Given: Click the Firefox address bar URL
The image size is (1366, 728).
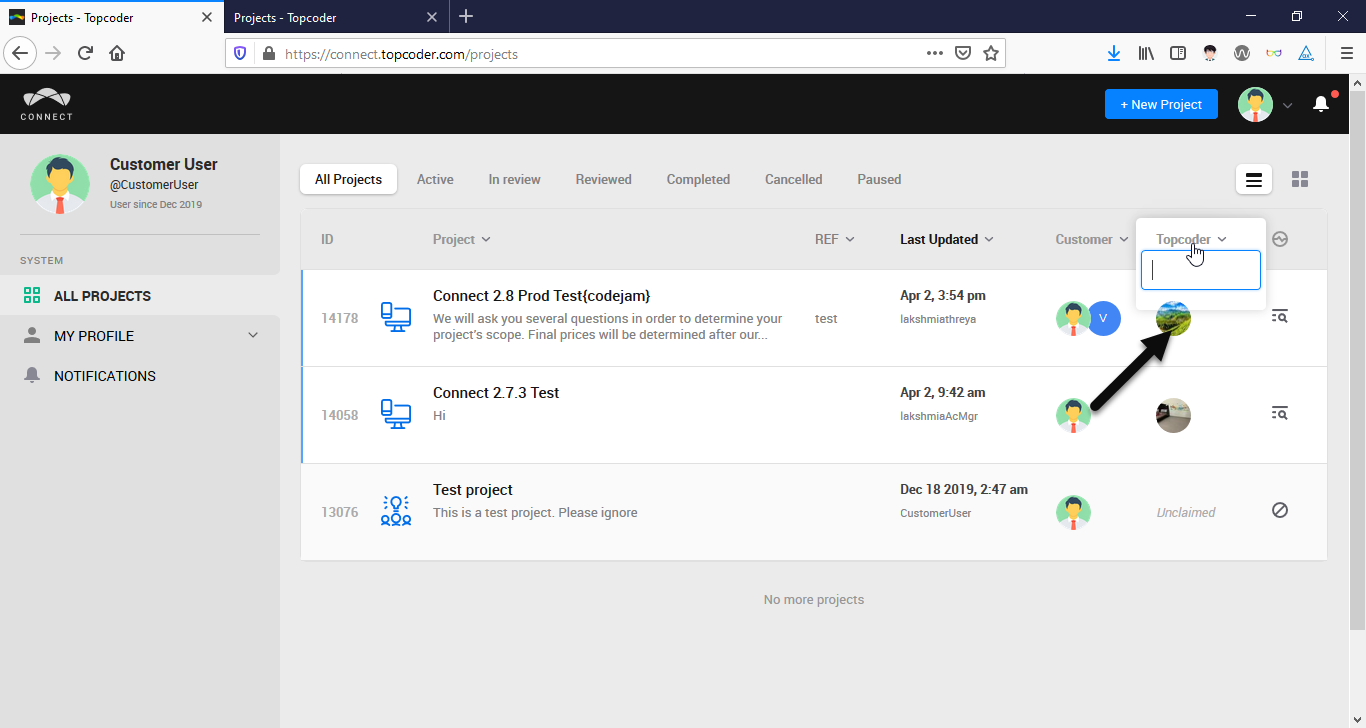Looking at the screenshot, I should coord(401,54).
